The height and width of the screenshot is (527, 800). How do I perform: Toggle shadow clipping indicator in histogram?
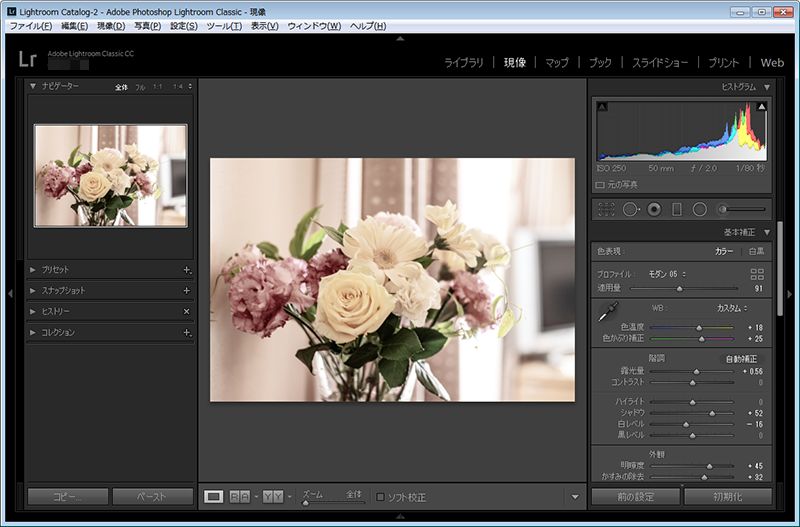pyautogui.click(x=603, y=106)
